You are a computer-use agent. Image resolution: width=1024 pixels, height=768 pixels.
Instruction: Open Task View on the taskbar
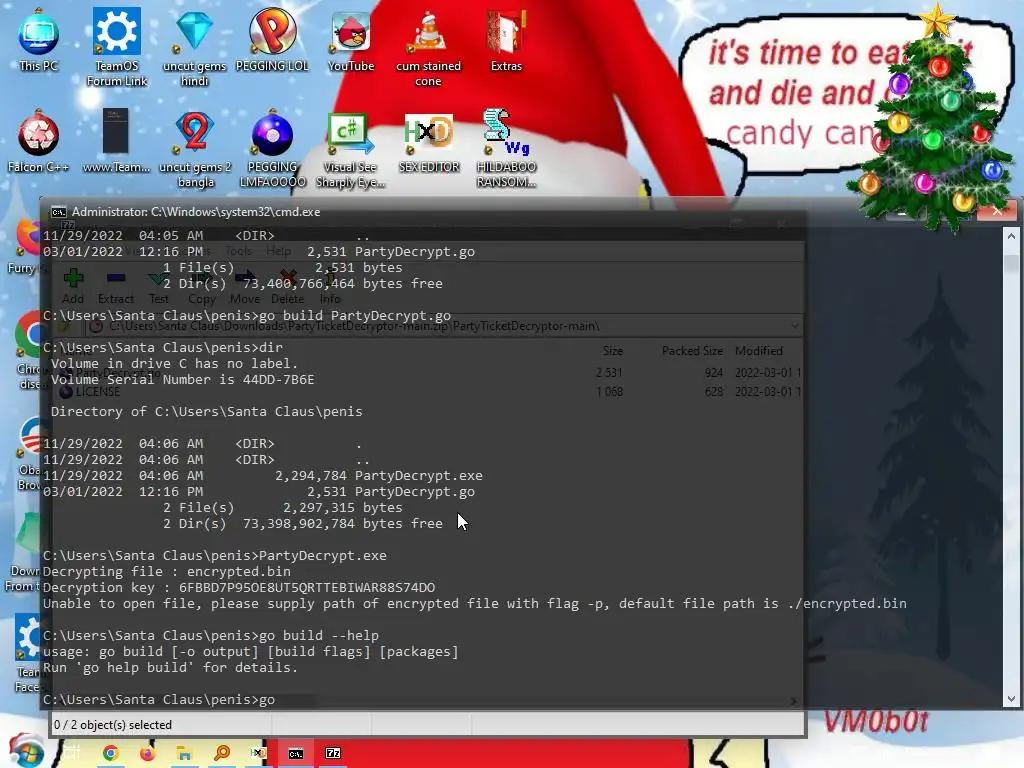click(x=72, y=753)
